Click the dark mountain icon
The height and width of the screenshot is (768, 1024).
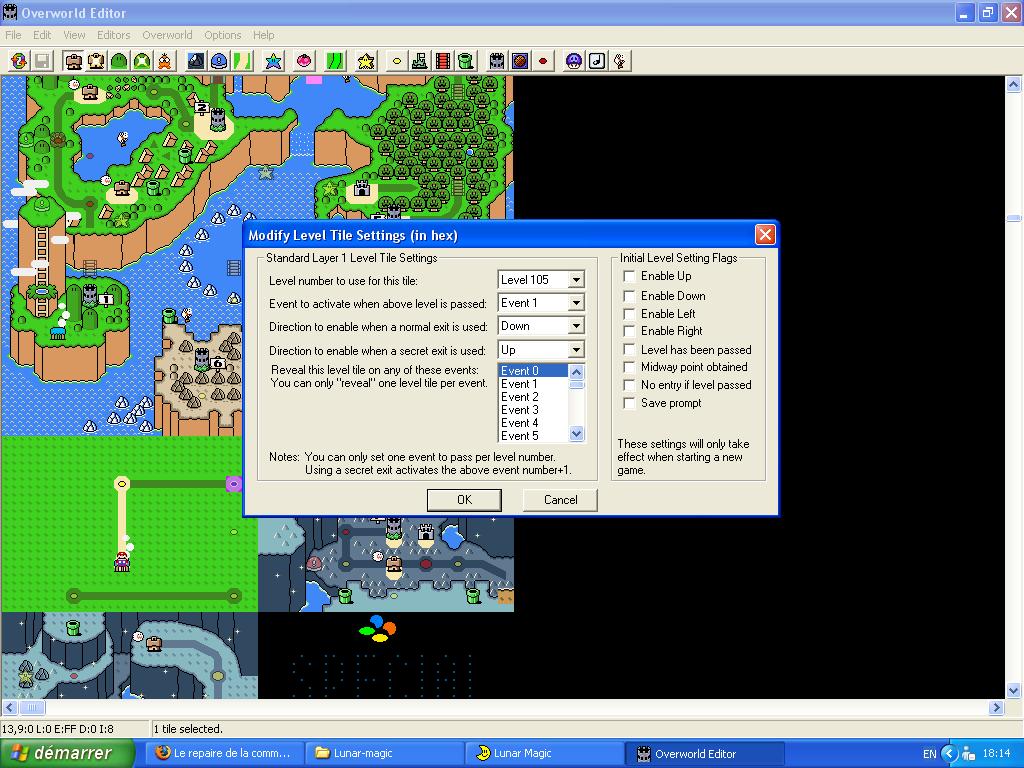pyautogui.click(x=196, y=61)
